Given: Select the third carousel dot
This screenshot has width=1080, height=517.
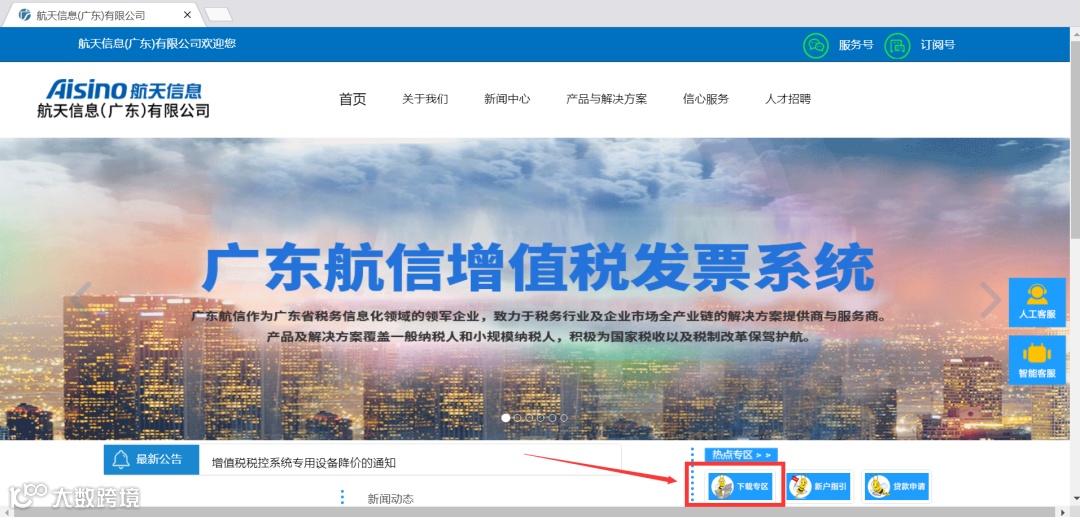Looking at the screenshot, I should [529, 418].
